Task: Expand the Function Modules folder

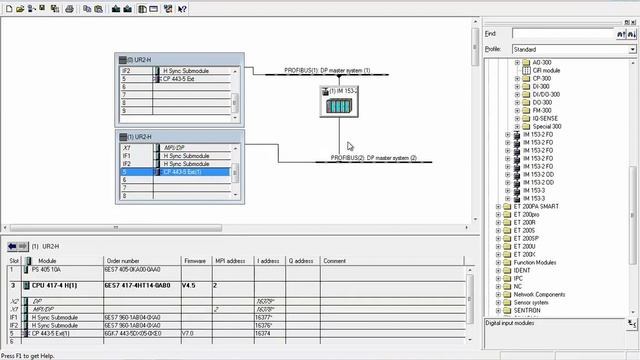Action: tap(498, 262)
